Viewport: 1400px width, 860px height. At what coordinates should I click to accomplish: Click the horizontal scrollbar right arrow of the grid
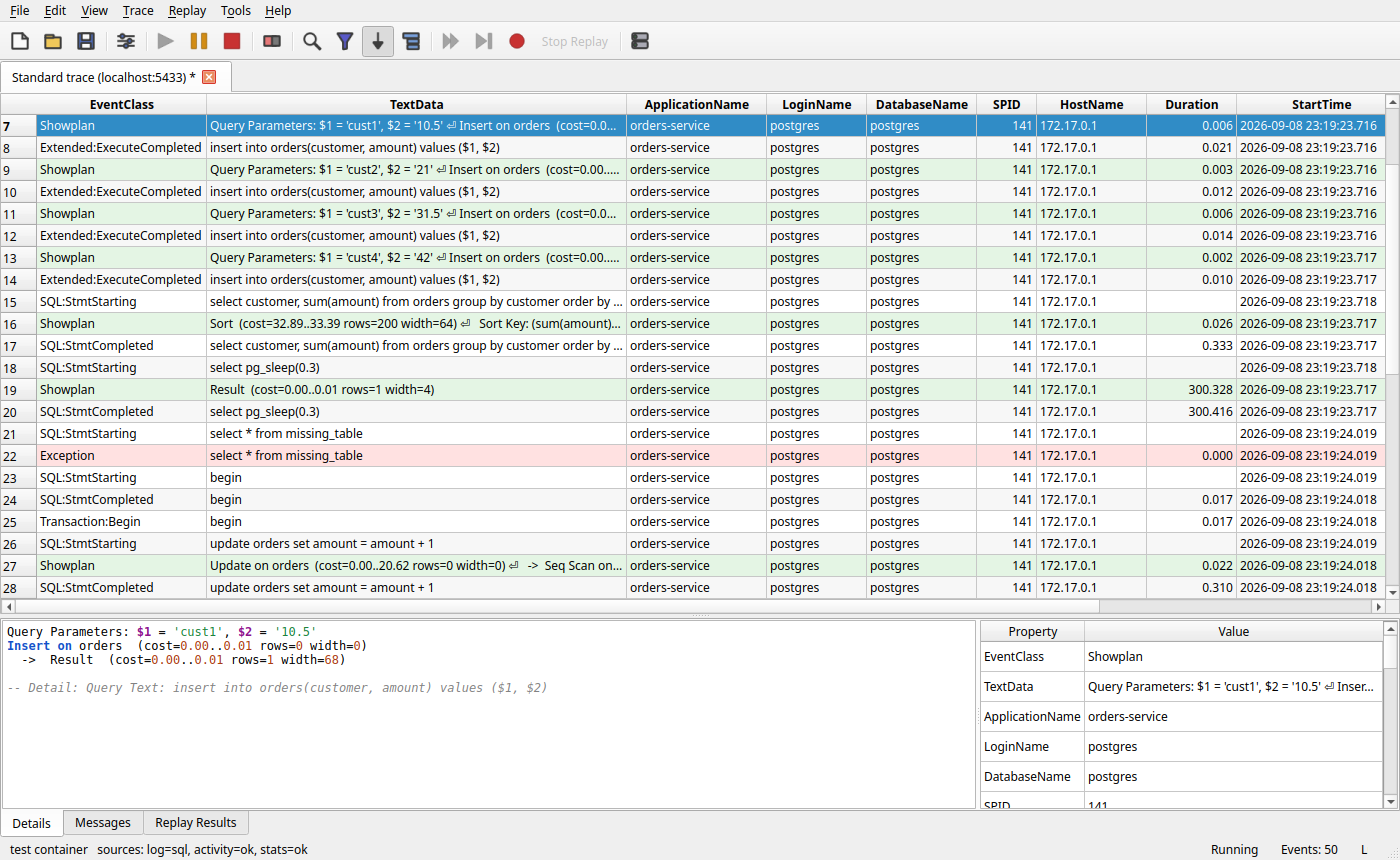[x=1378, y=606]
